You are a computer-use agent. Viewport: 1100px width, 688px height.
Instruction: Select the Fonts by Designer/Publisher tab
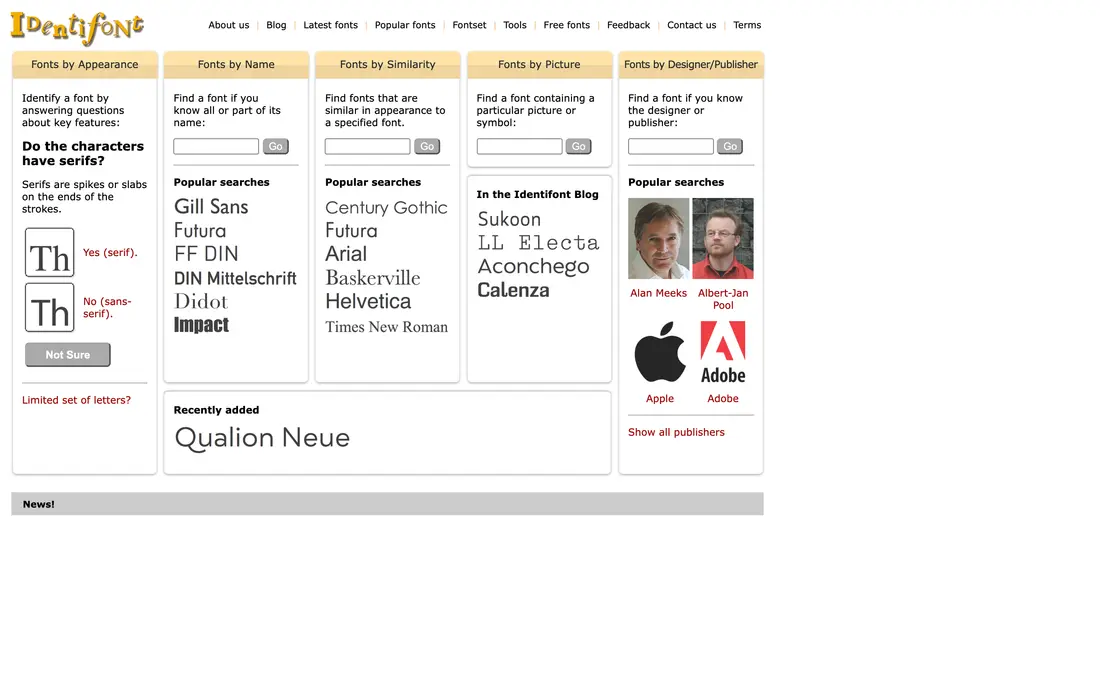pos(691,65)
